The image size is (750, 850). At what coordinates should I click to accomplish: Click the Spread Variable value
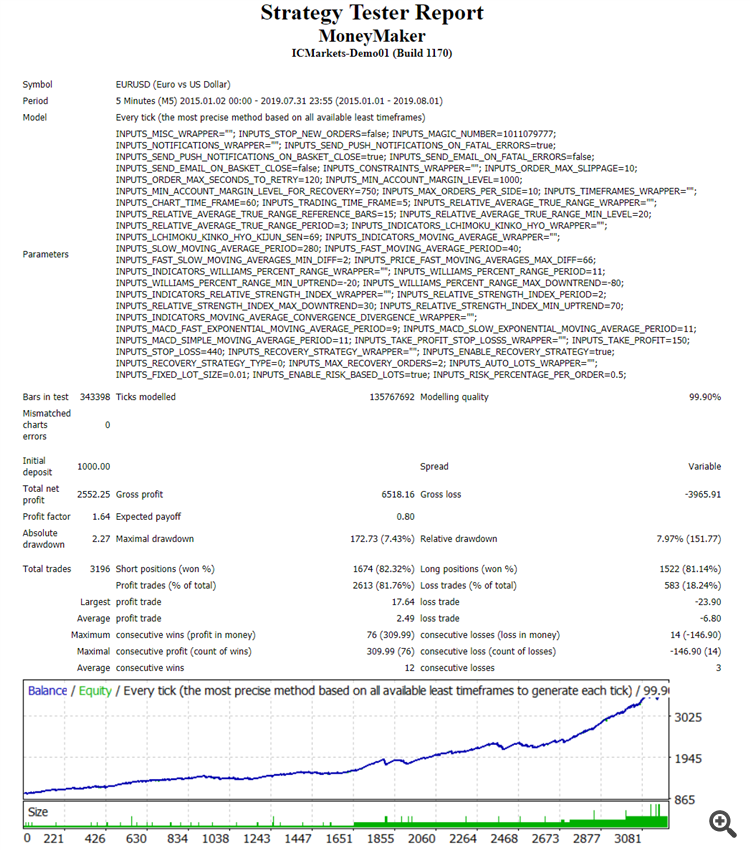click(x=704, y=467)
